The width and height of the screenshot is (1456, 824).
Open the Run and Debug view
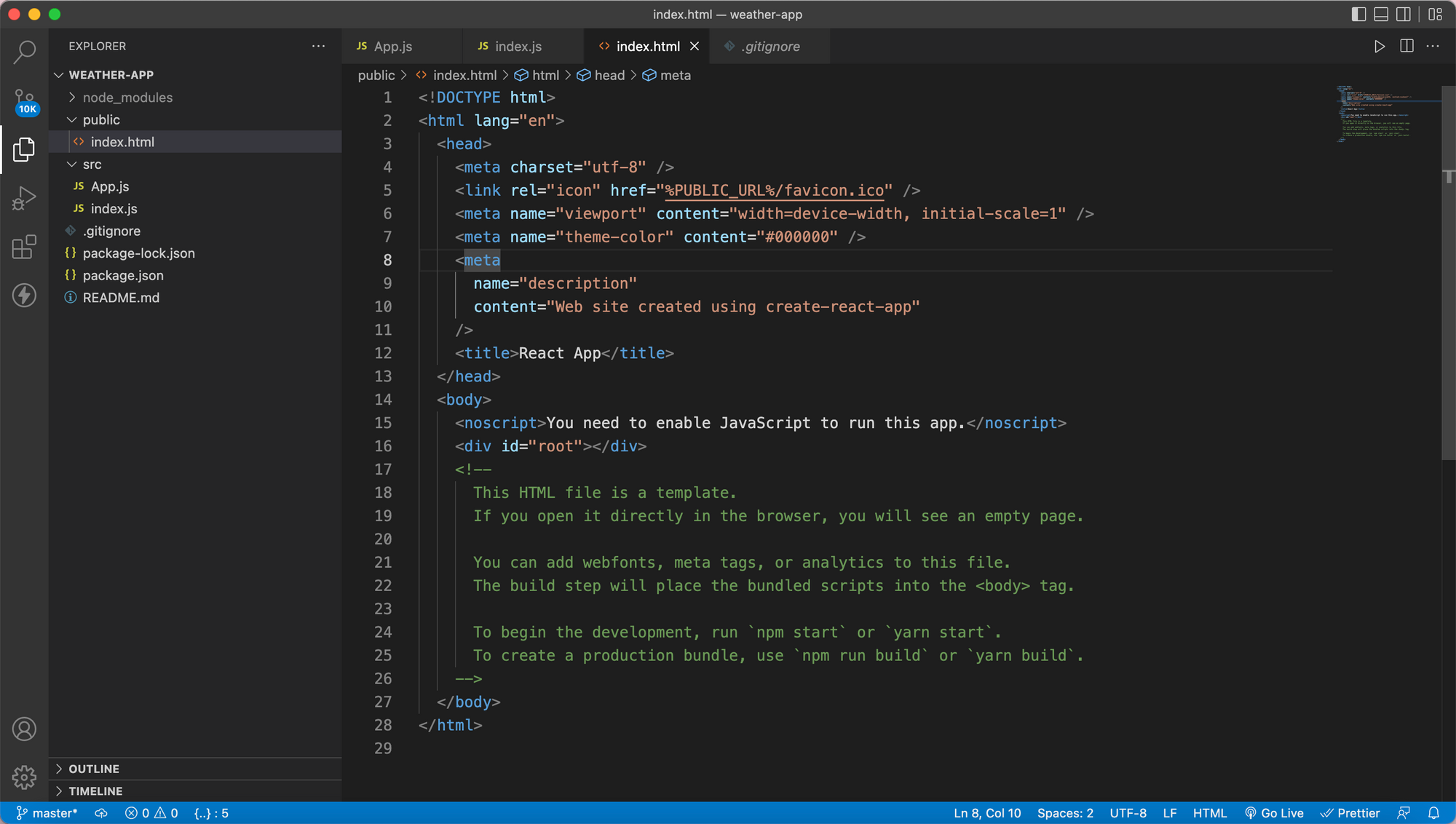pos(24,198)
